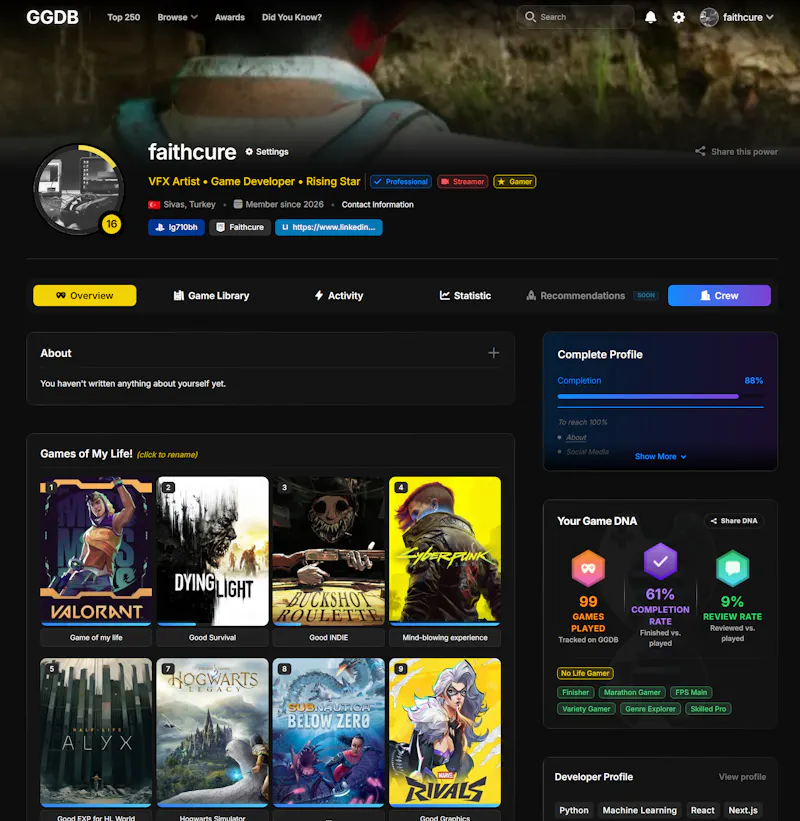Click the Marathon Gamer tag
The image size is (800, 821).
[632, 692]
